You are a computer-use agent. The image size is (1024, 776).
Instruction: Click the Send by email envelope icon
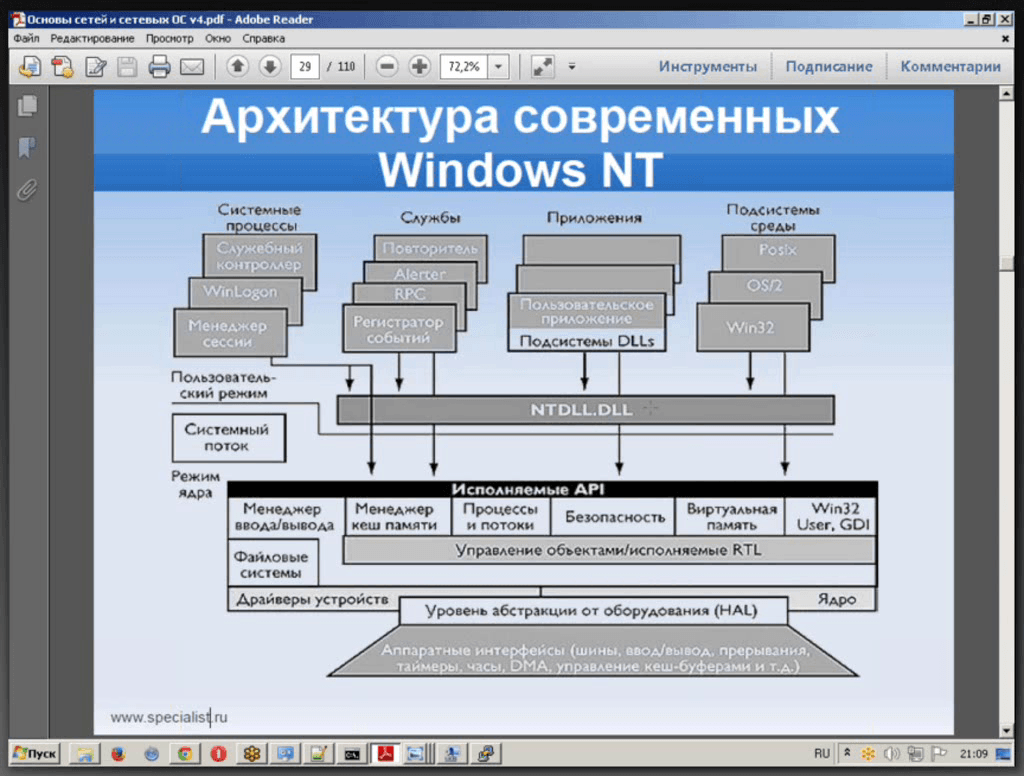pyautogui.click(x=192, y=66)
